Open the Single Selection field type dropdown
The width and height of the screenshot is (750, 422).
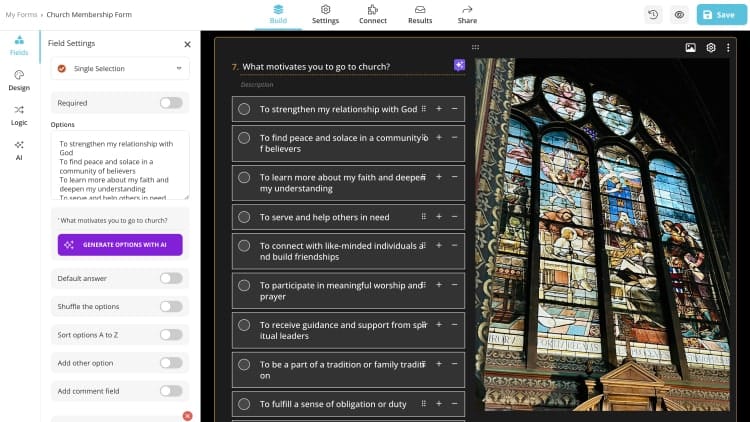click(120, 68)
